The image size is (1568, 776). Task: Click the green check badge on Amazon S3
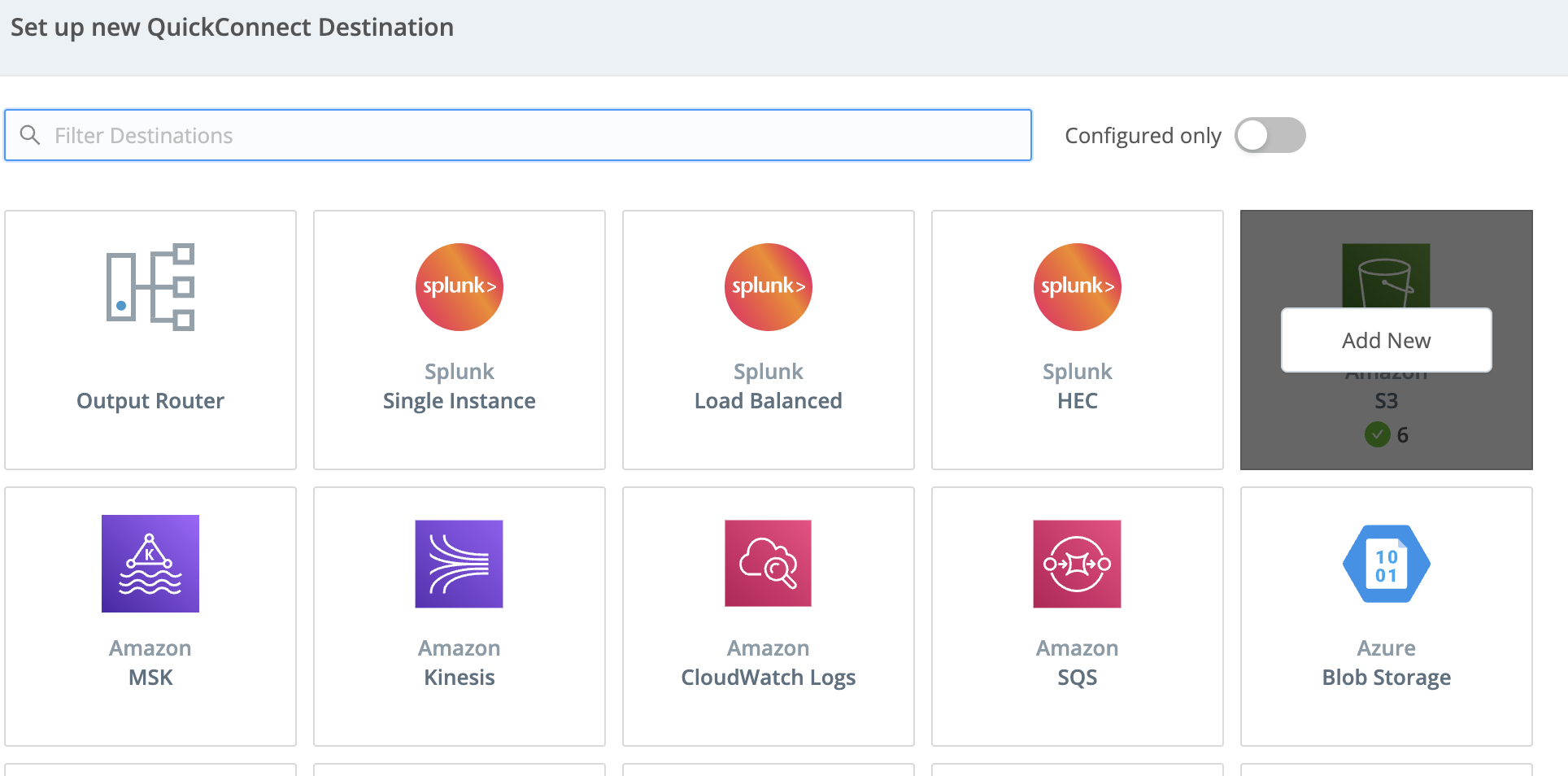pyautogui.click(x=1377, y=434)
